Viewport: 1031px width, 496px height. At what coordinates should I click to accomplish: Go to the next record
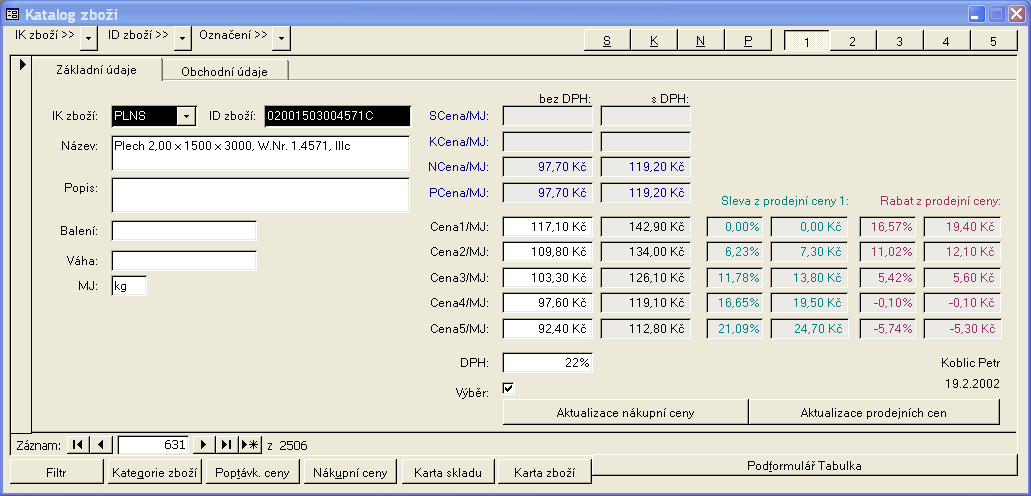[204, 445]
